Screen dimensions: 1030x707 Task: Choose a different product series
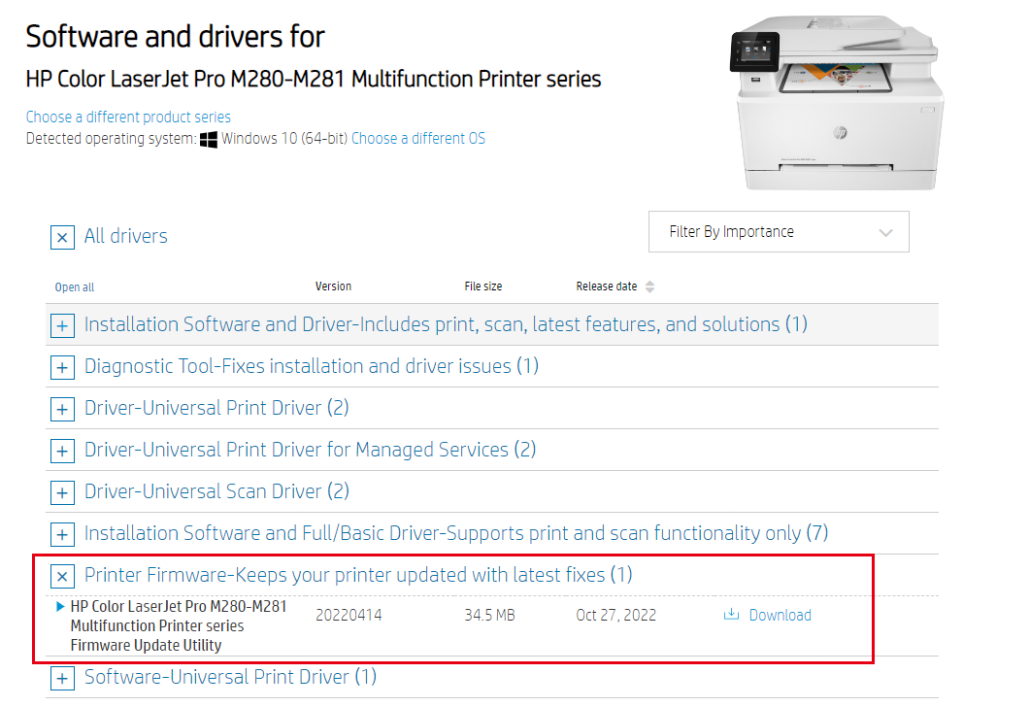point(128,117)
